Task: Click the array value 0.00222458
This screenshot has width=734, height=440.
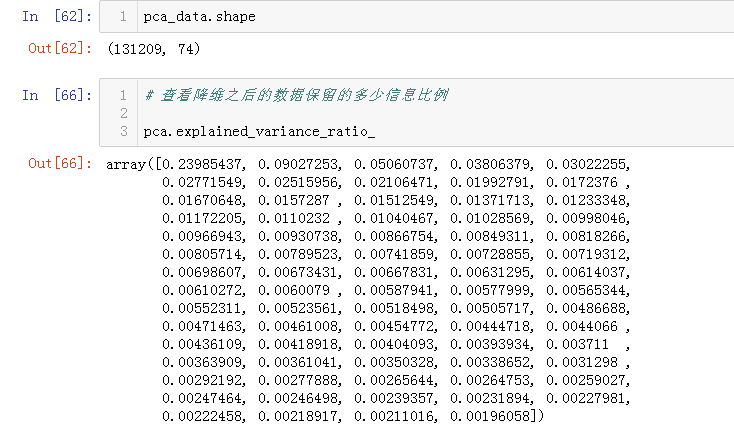Action: pyautogui.click(x=202, y=414)
